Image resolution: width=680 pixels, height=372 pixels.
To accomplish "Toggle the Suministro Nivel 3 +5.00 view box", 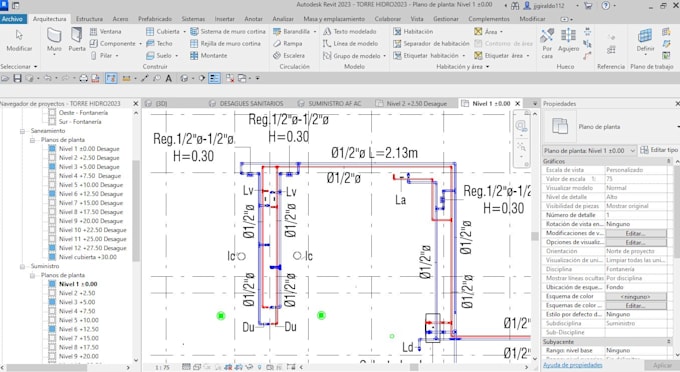I will (x=52, y=302).
